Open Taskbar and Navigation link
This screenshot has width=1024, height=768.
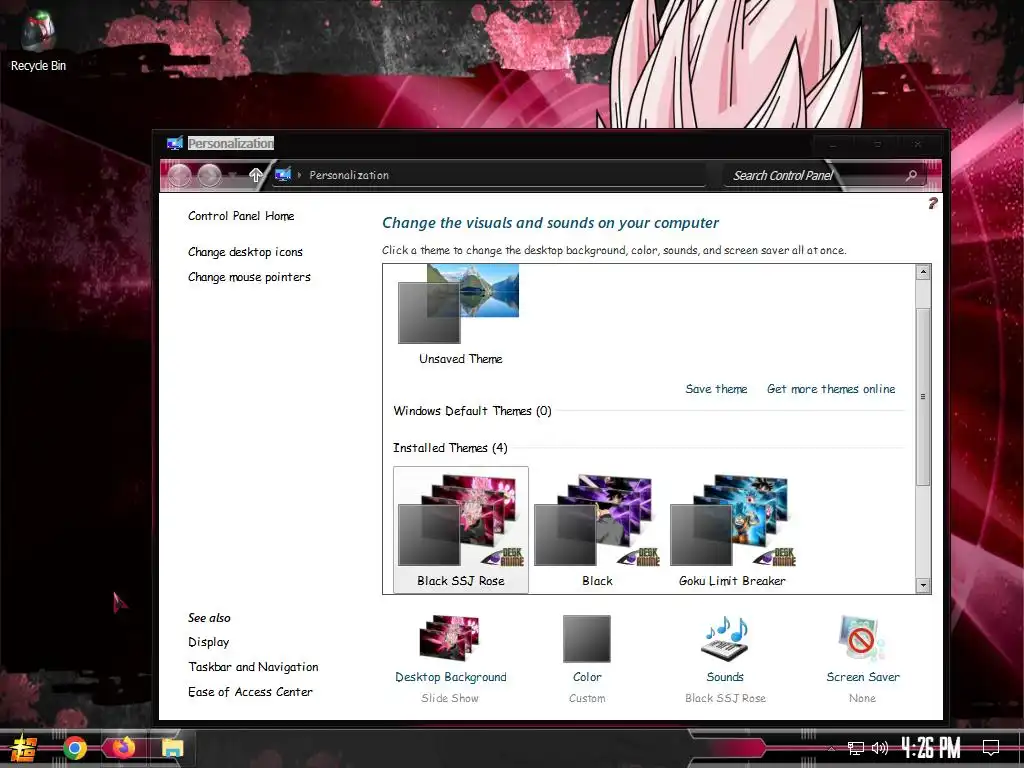(x=253, y=667)
